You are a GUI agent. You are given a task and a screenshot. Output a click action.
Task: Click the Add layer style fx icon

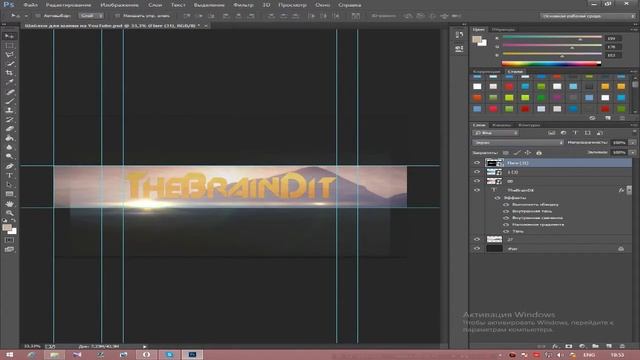[x=555, y=346]
